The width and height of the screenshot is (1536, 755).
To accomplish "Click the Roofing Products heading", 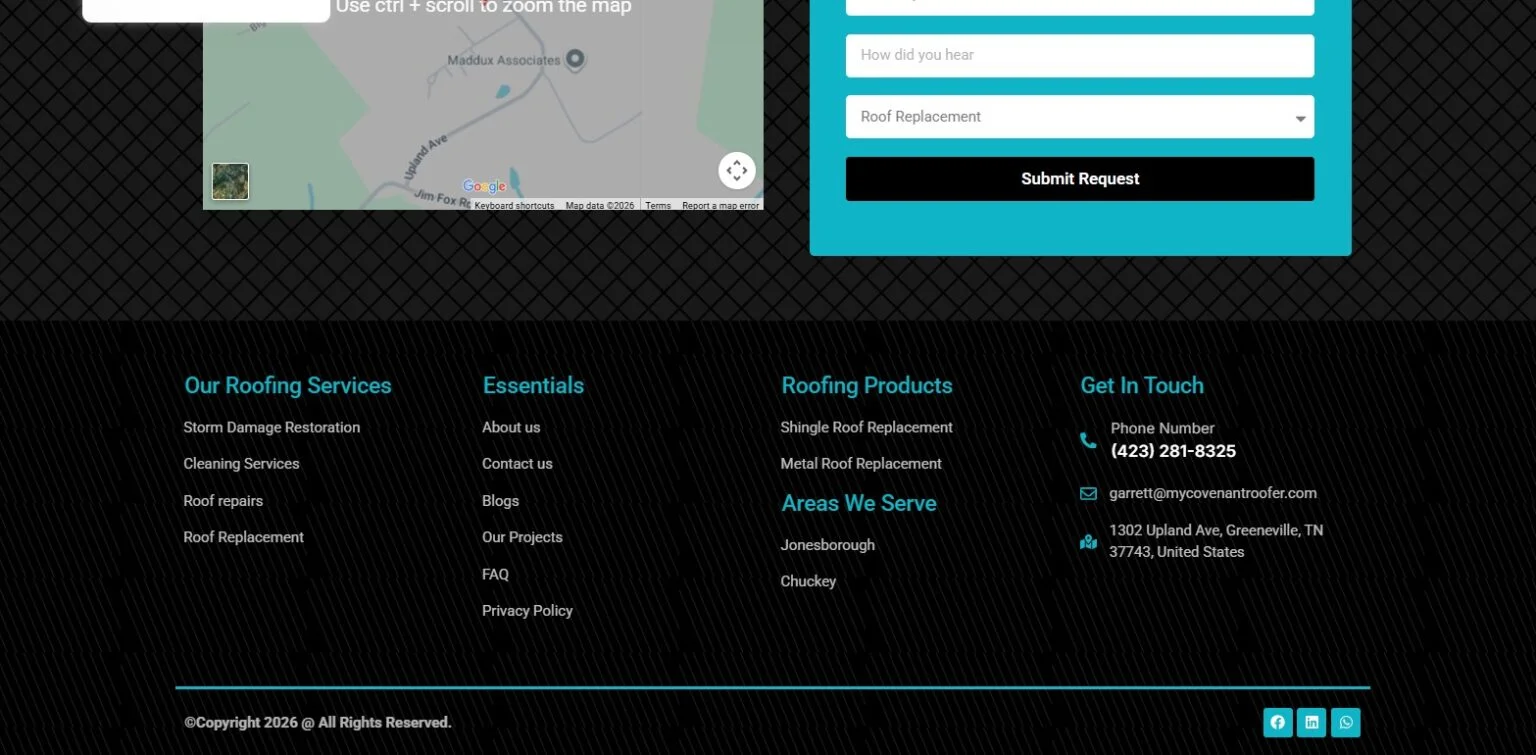I will (x=867, y=386).
